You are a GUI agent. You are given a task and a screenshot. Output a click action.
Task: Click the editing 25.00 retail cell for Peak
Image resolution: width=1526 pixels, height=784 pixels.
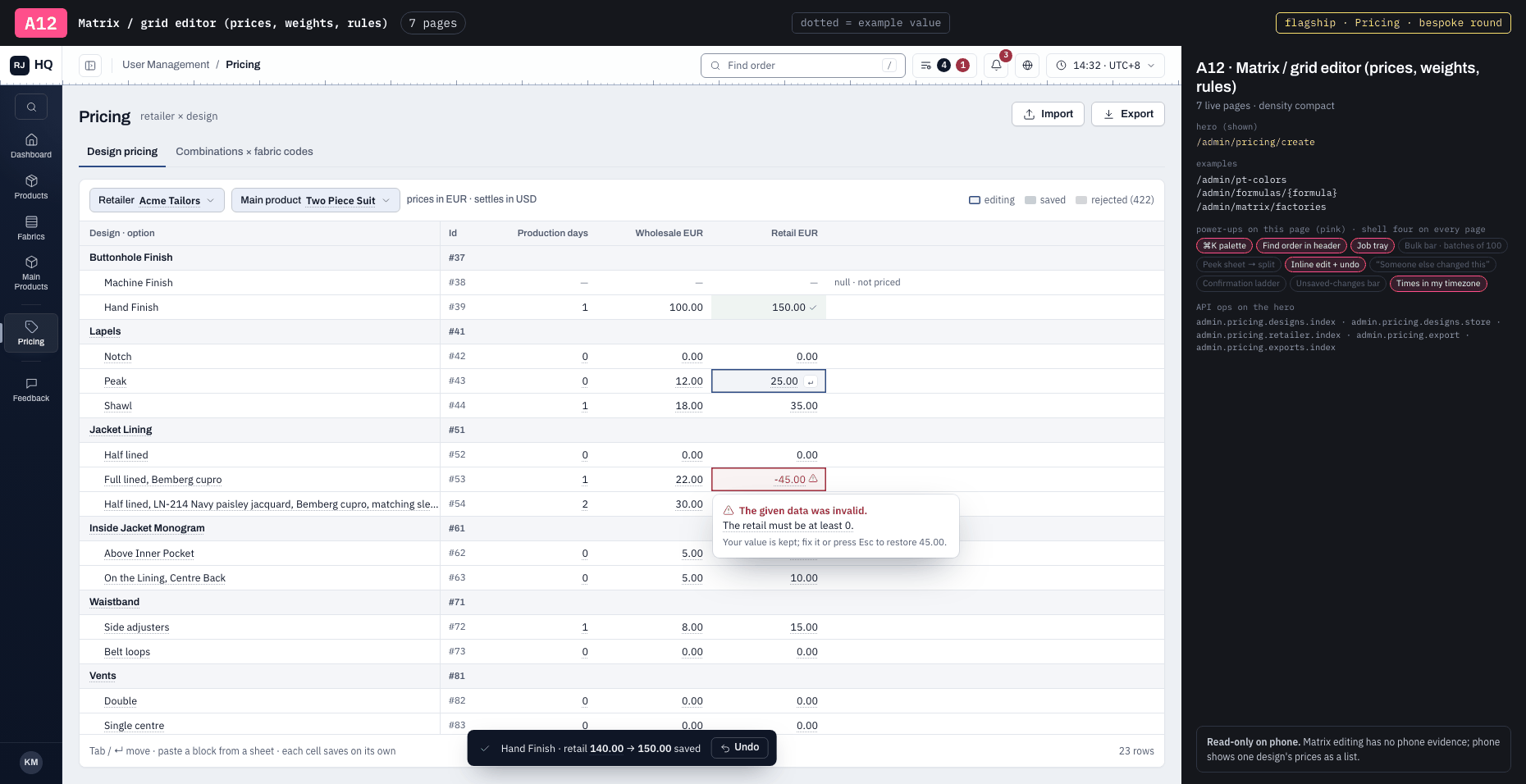coord(769,381)
